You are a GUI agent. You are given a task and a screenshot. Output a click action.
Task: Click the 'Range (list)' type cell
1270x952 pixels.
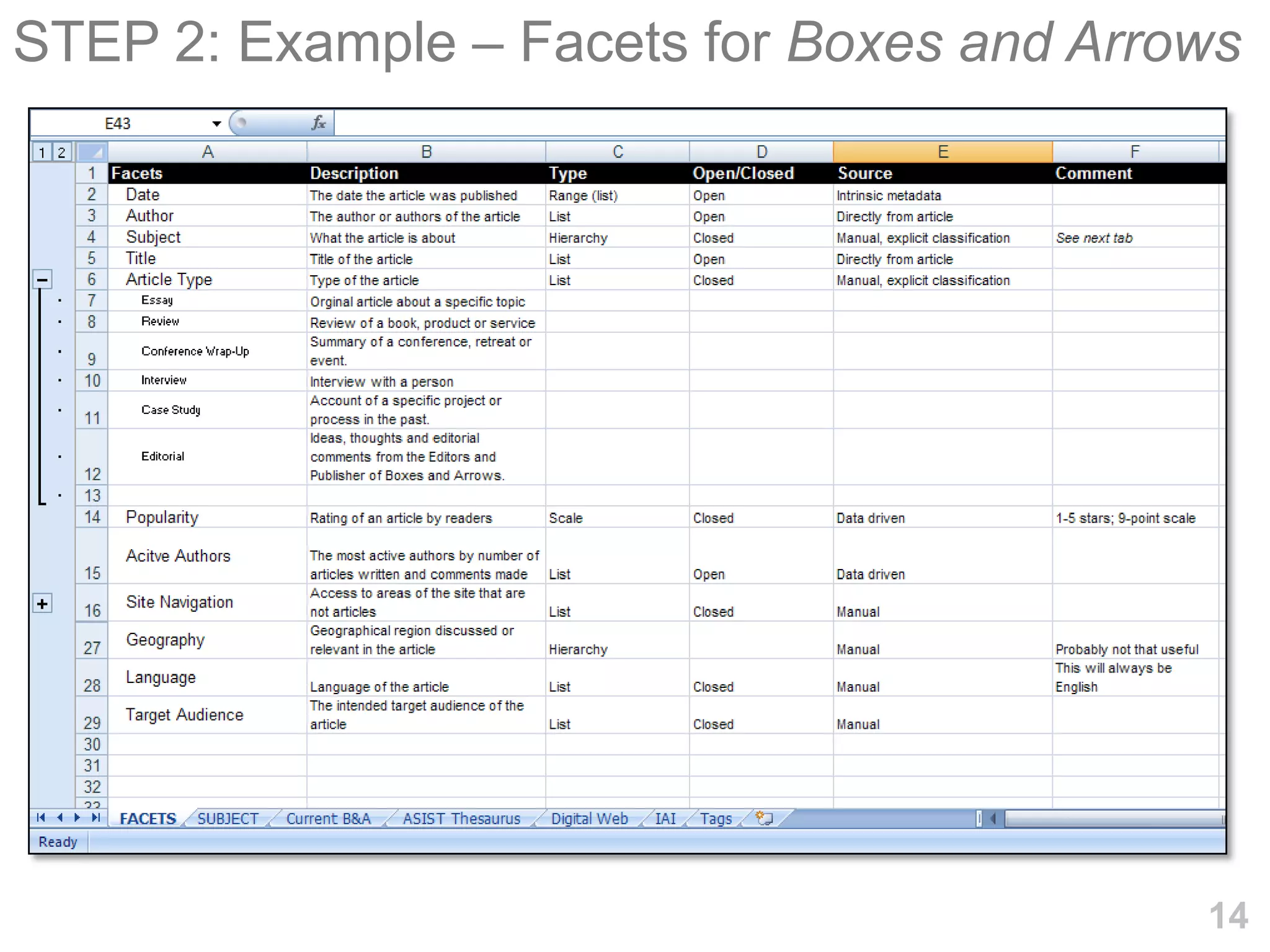click(x=618, y=195)
